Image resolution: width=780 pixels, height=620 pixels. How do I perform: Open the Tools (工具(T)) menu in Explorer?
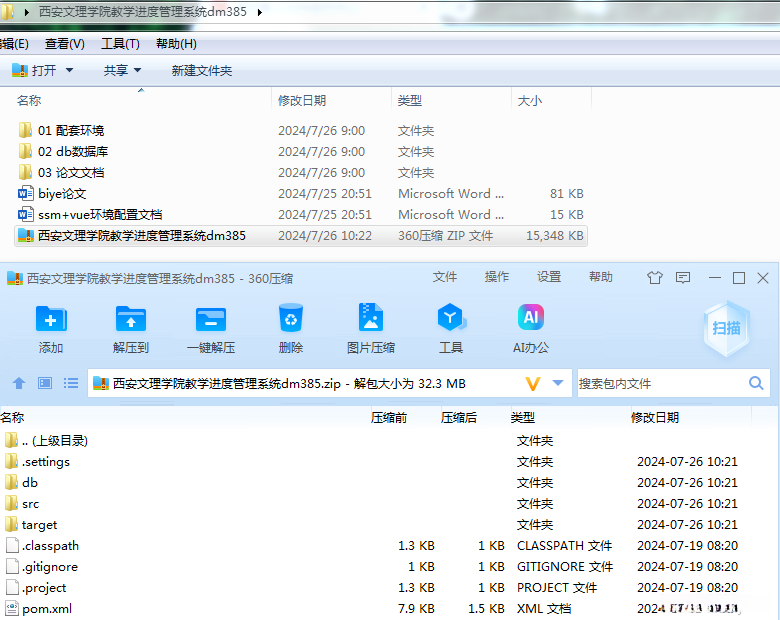(120, 44)
